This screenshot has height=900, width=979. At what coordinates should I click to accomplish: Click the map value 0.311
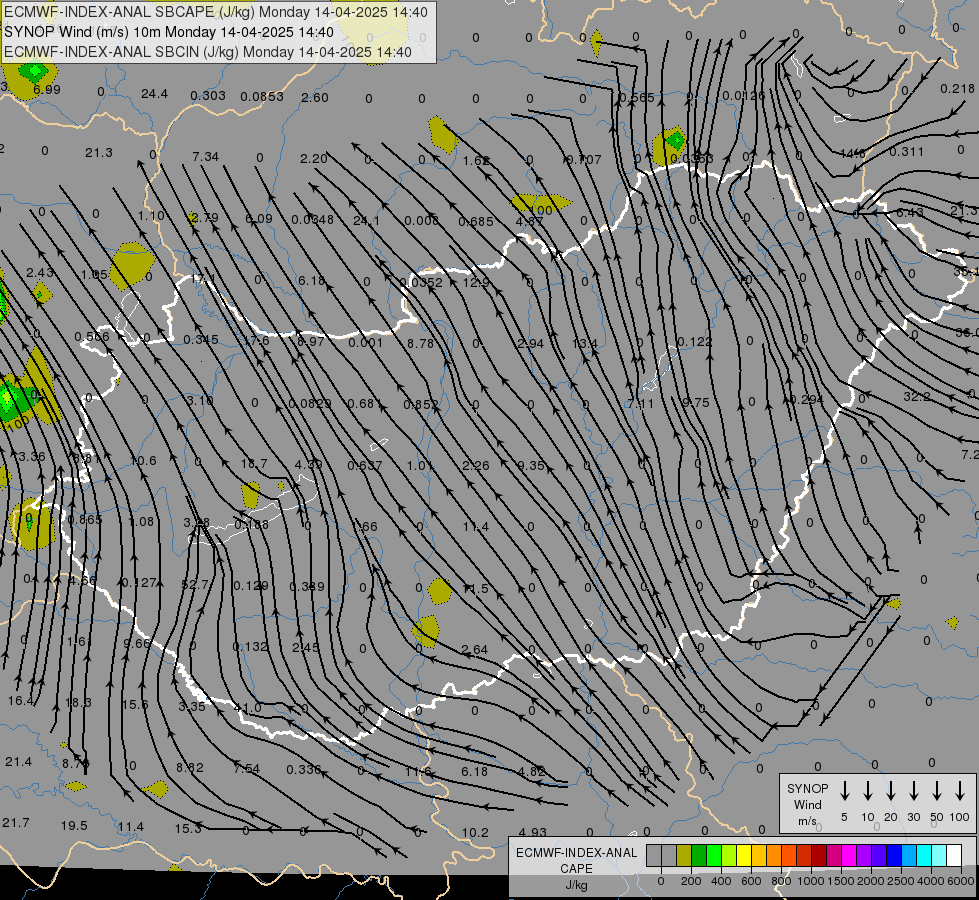pos(907,152)
